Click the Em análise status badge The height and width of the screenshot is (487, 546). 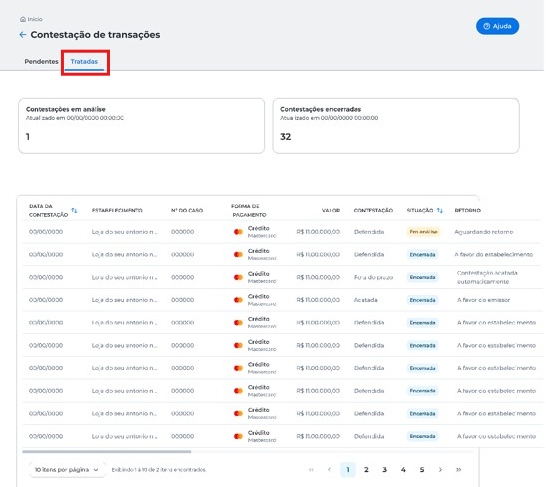423,232
